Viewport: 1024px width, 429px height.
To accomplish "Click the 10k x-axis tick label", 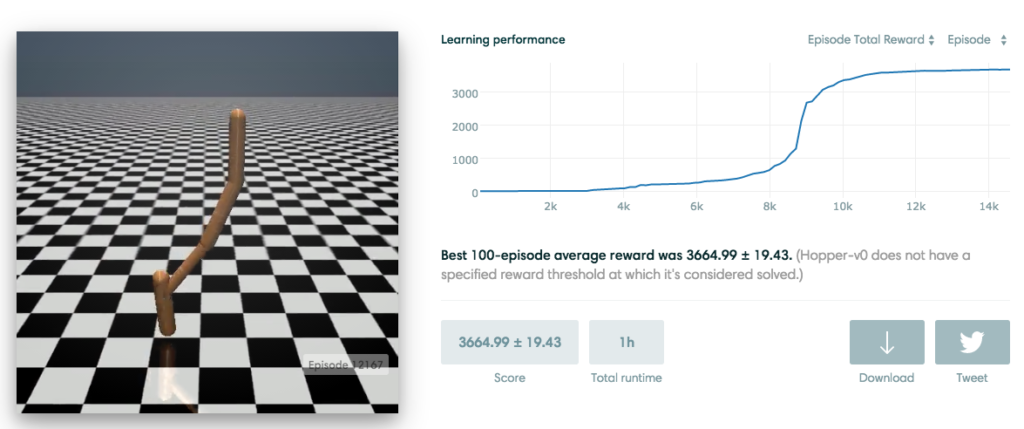I will pyautogui.click(x=842, y=207).
